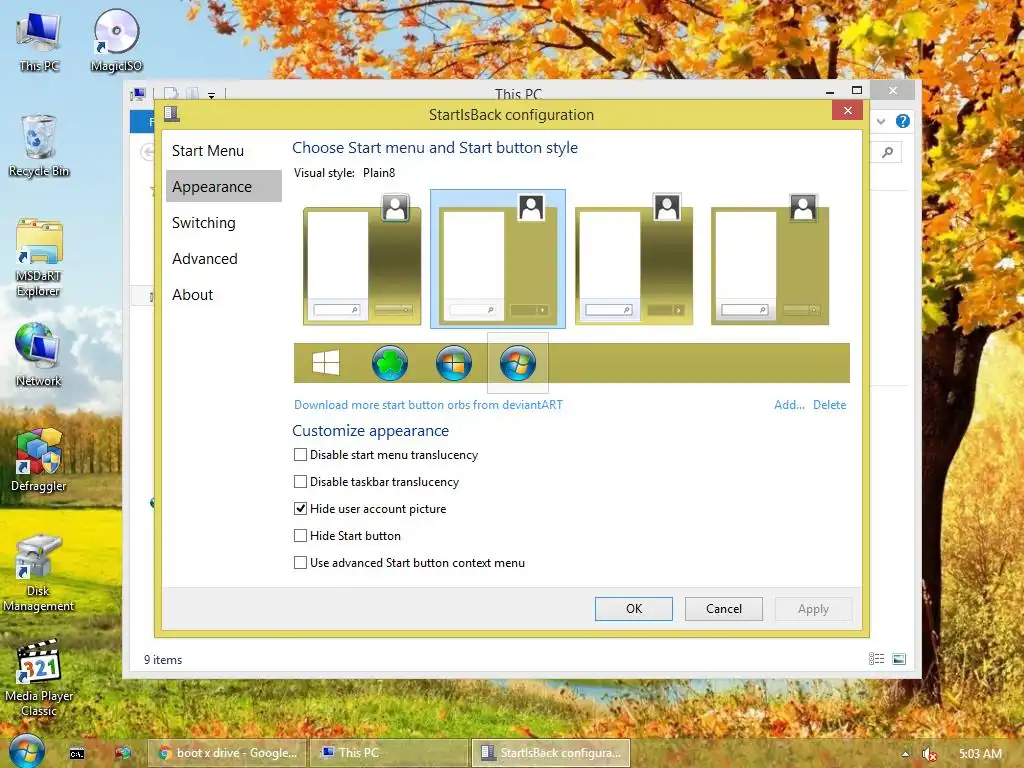
Task: Open quick access toolbar dropdown in This PC
Action: click(x=212, y=95)
